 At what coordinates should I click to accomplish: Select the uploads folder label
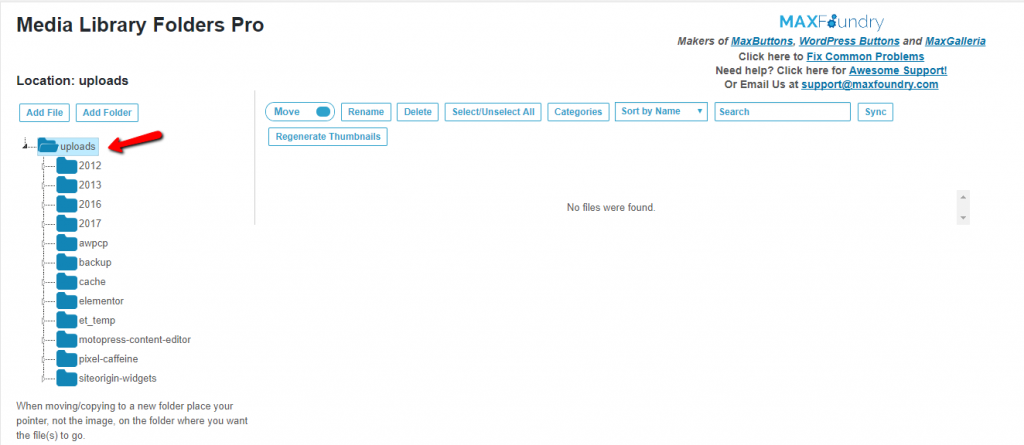78,147
